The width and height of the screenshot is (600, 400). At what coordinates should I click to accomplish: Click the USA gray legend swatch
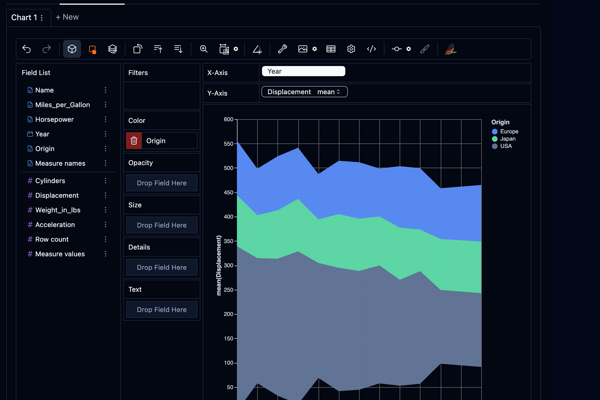(494, 146)
